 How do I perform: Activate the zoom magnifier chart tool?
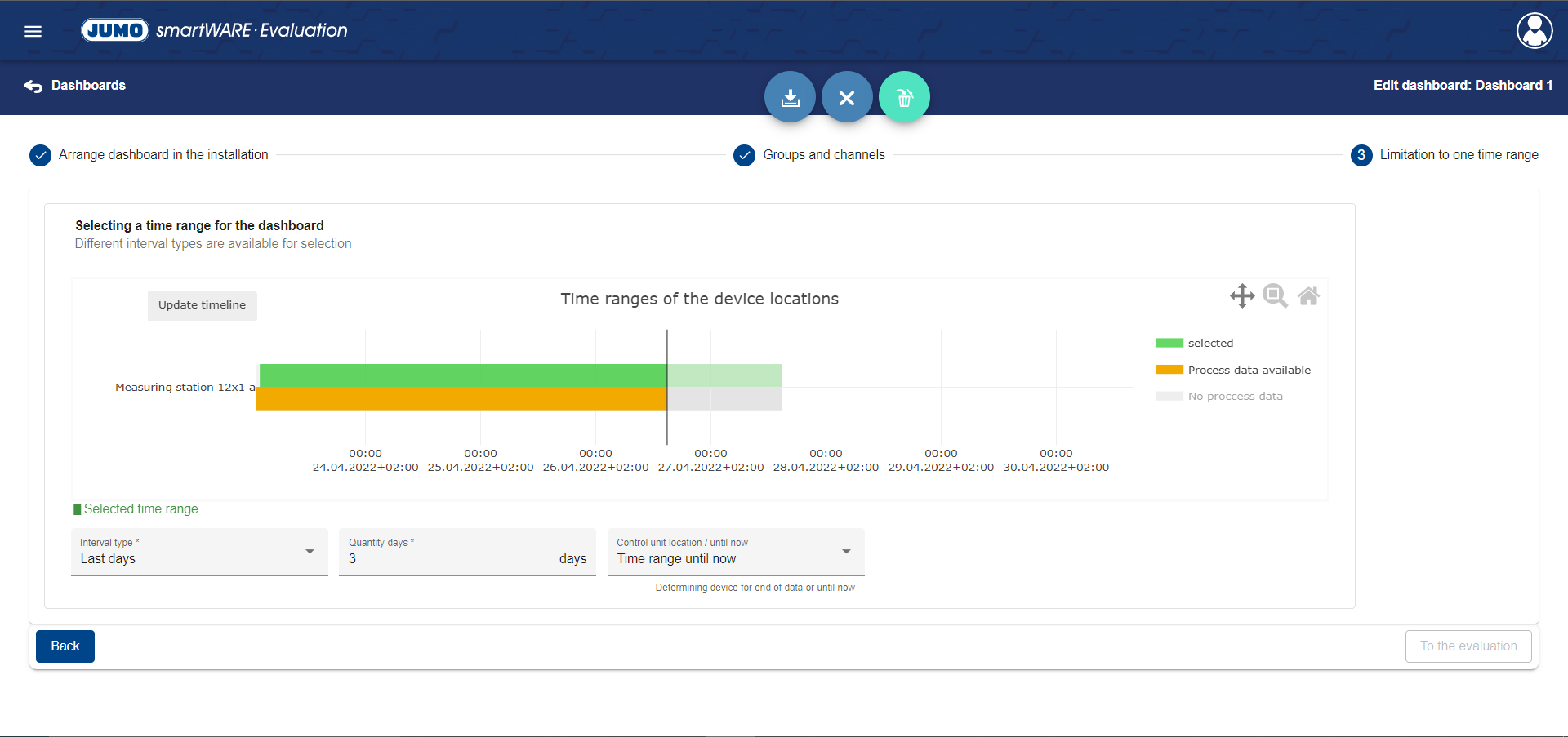pyautogui.click(x=1275, y=295)
